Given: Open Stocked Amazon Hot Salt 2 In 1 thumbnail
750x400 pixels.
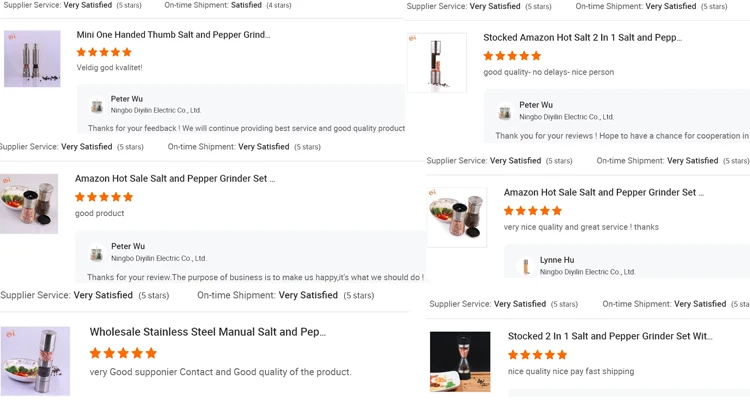Looking at the screenshot, I should point(437,63).
